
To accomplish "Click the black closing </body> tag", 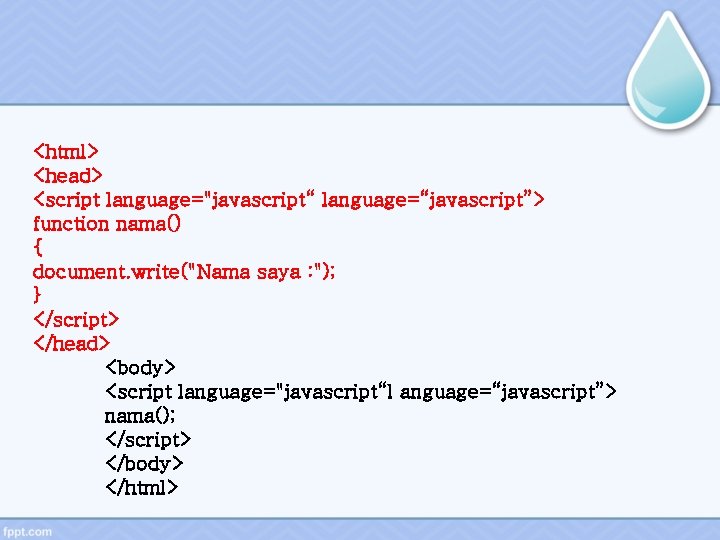I will 144,463.
